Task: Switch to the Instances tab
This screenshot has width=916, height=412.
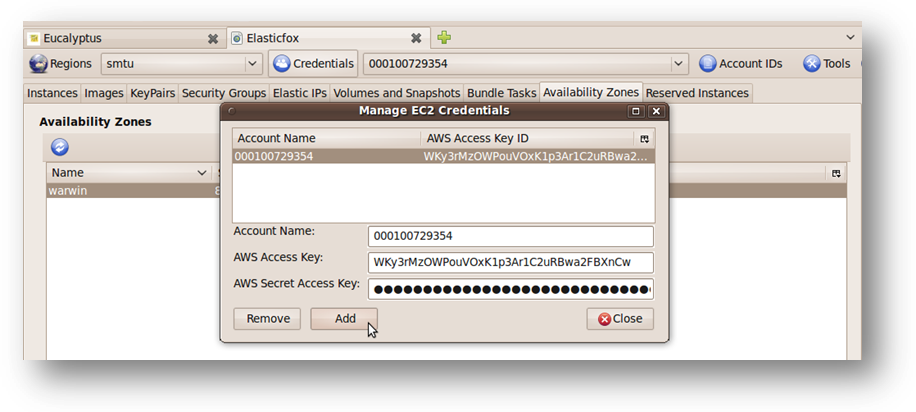Action: (53, 93)
